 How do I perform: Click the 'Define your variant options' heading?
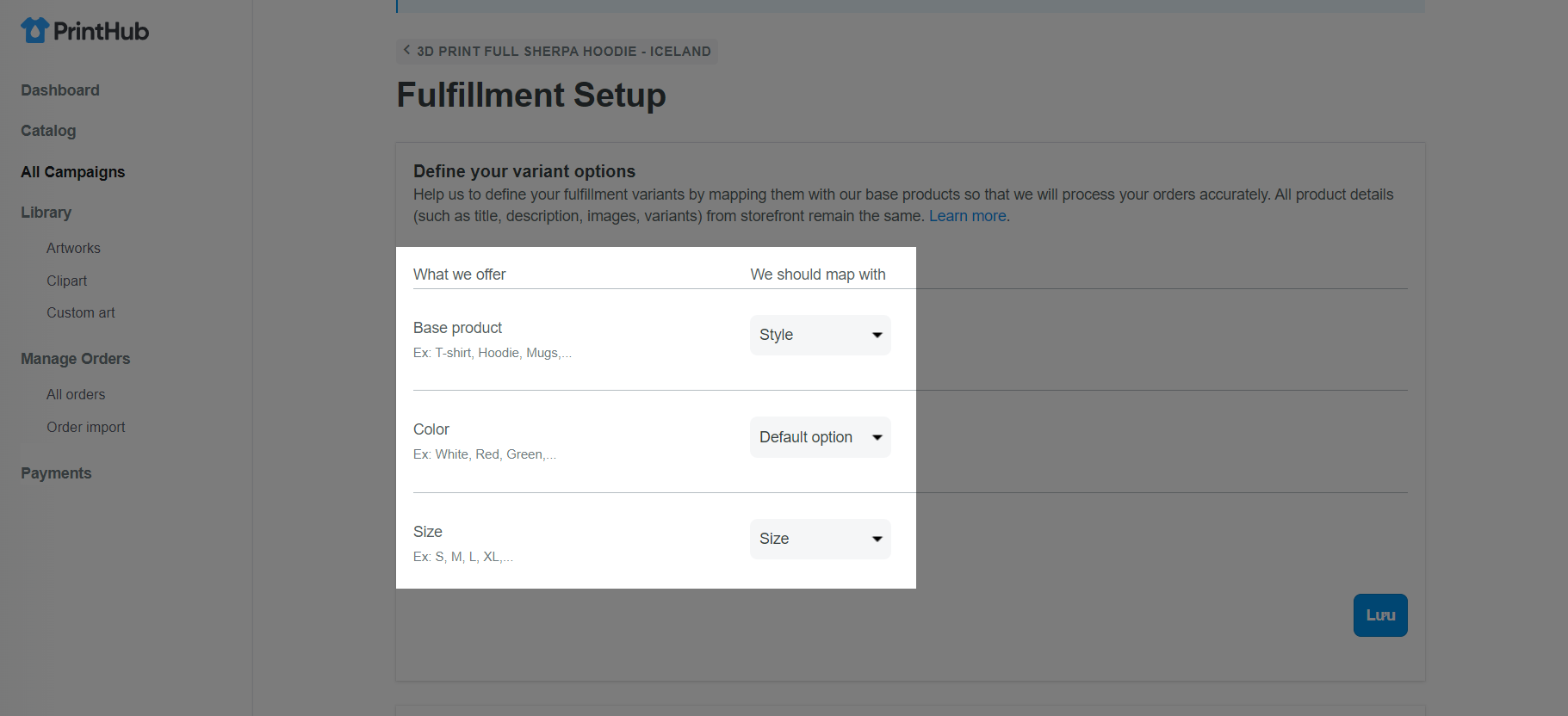tap(524, 171)
